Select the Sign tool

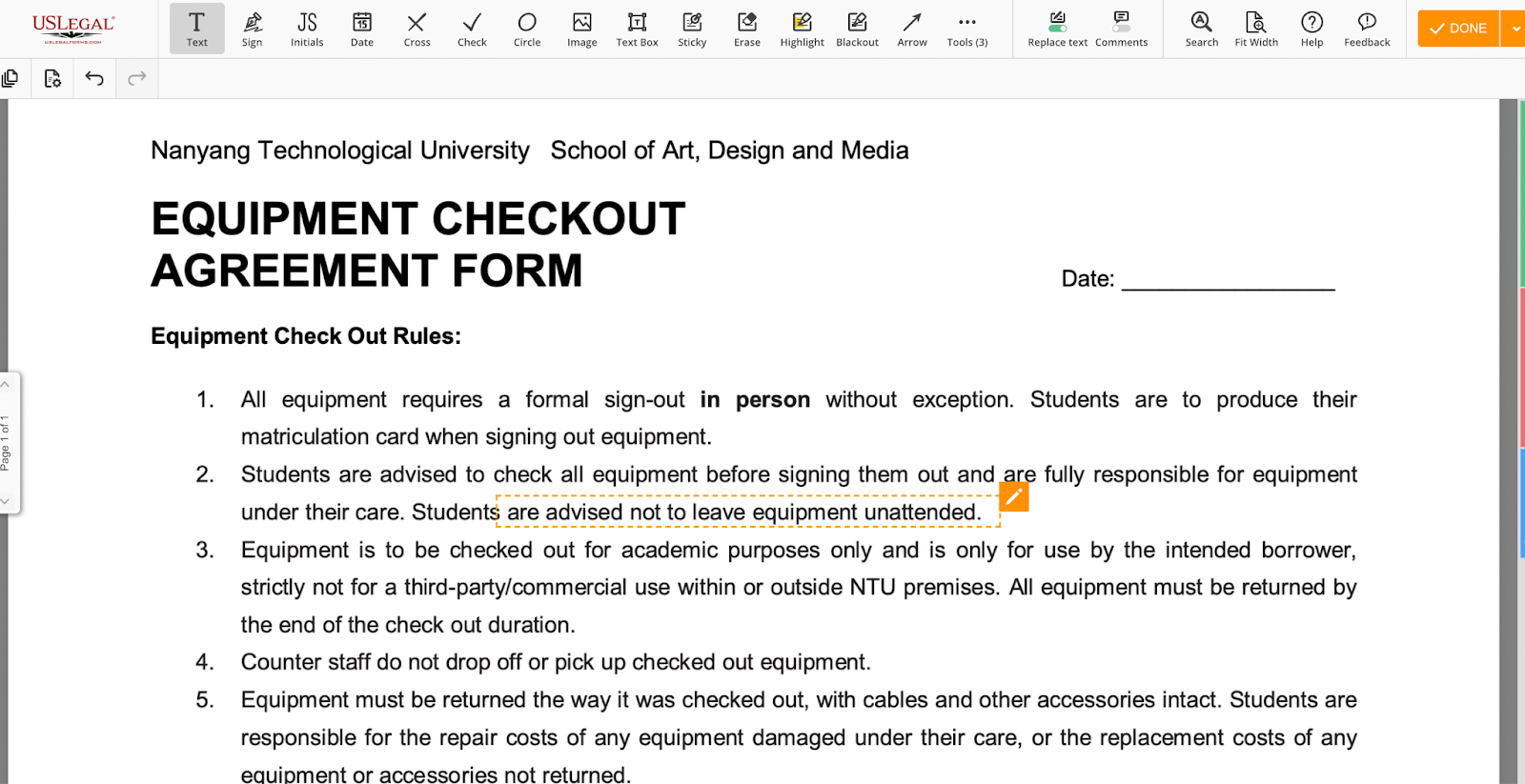click(252, 29)
